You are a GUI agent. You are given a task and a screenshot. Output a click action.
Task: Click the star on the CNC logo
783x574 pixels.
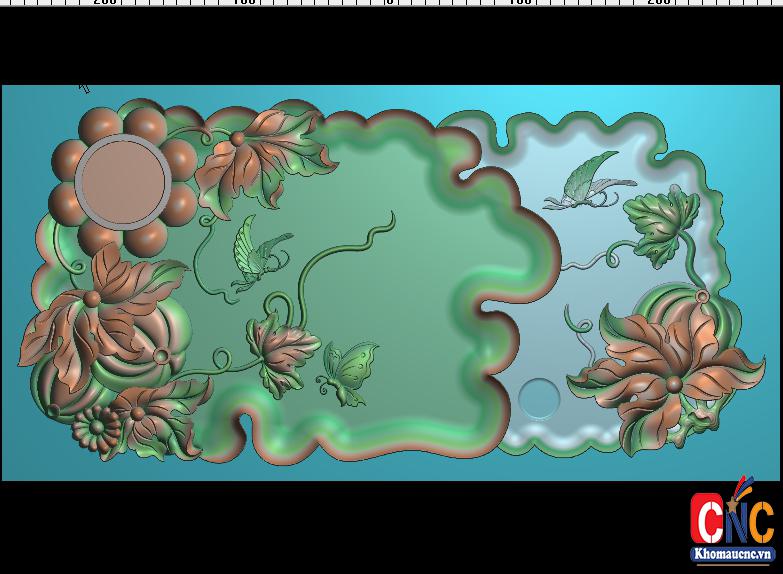742,490
